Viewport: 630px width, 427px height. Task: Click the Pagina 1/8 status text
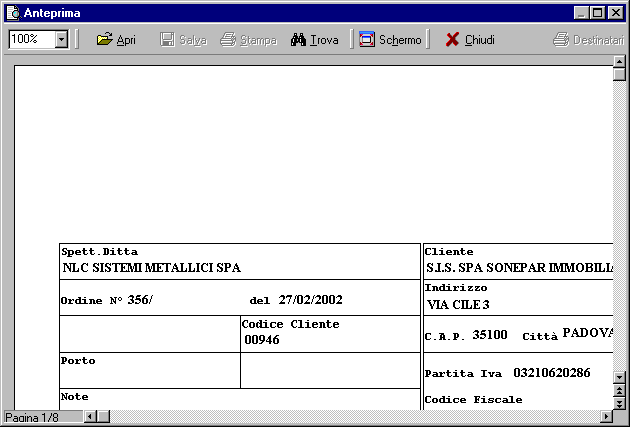point(32,417)
